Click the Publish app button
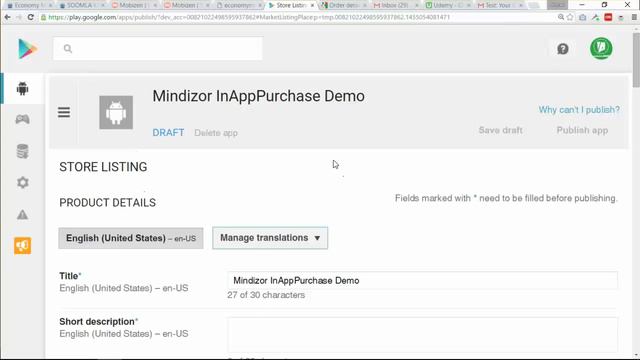This screenshot has height=360, width=640. click(x=582, y=130)
